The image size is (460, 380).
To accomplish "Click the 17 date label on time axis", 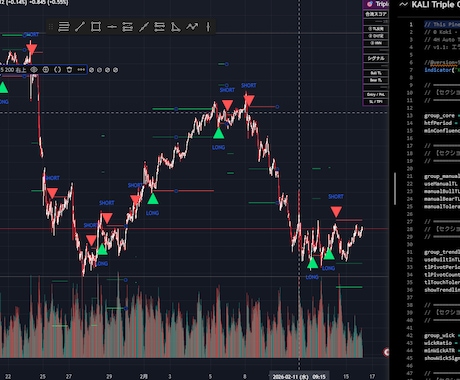I will tap(372, 376).
